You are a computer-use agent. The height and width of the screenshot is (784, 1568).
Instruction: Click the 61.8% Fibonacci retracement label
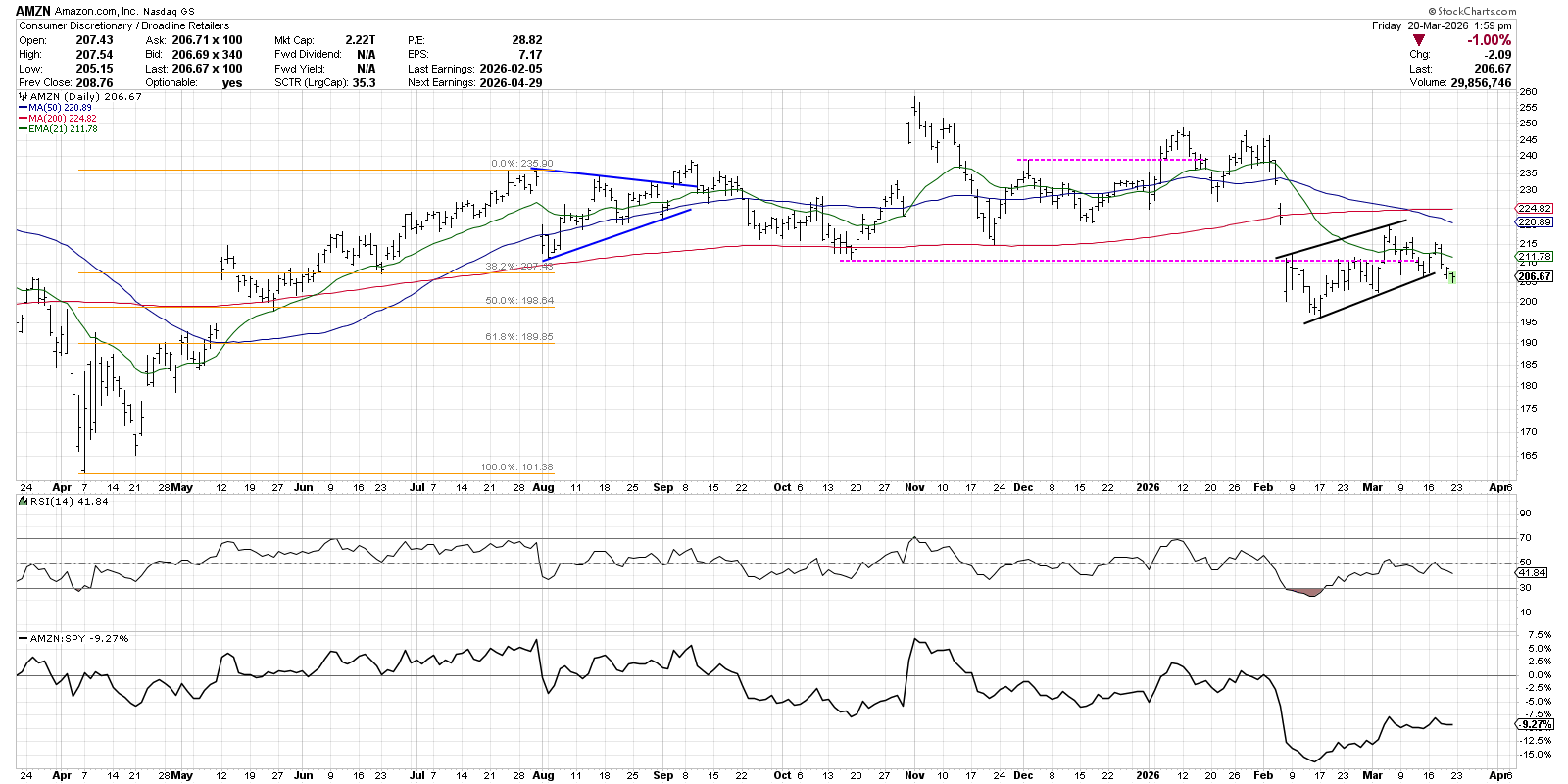(519, 337)
